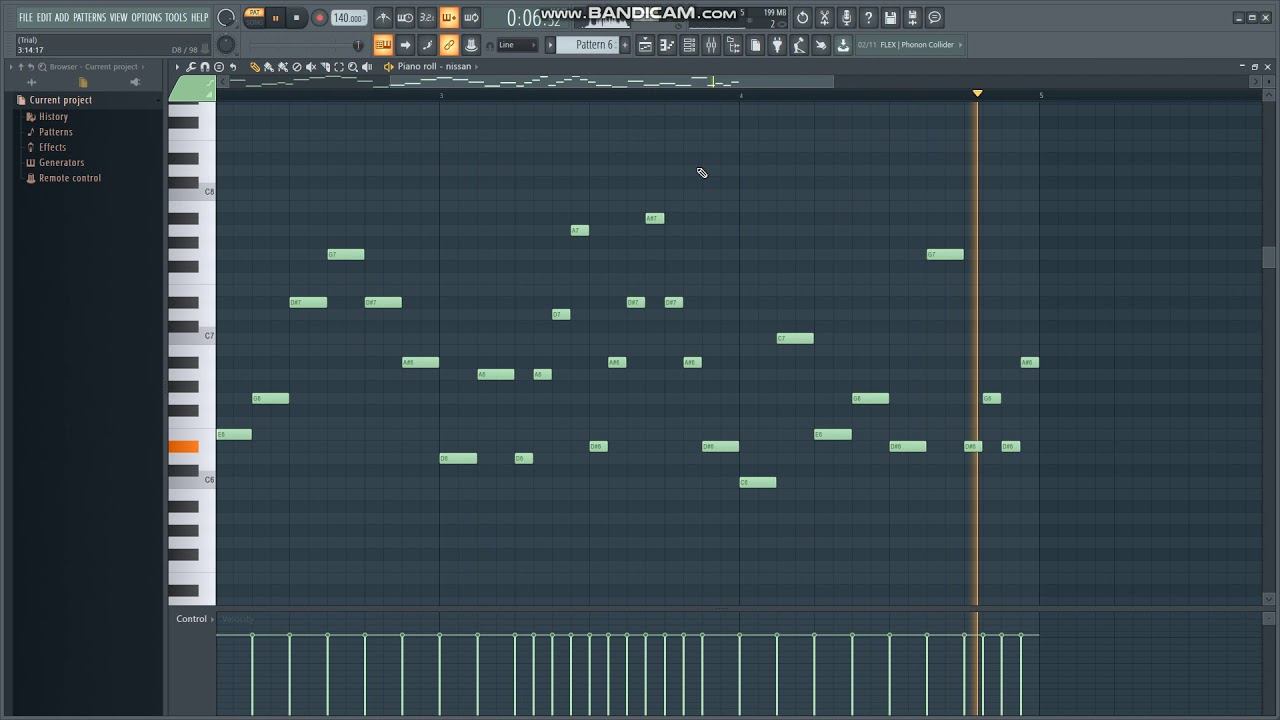1280x720 pixels.
Task: Toggle the metronome icon
Action: coord(383,18)
